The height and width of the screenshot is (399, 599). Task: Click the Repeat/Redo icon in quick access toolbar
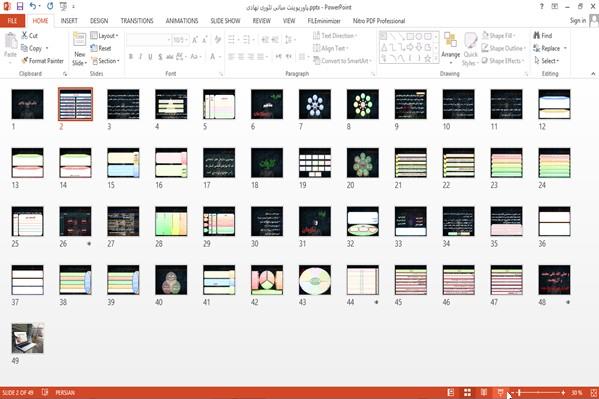pos(50,6)
